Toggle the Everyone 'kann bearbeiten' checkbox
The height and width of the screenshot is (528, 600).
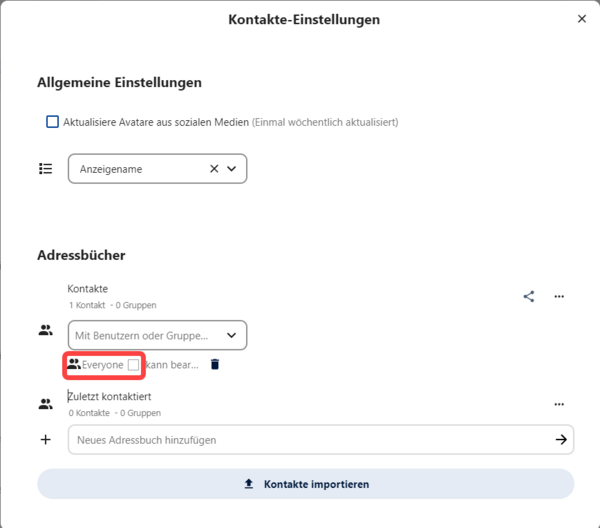click(134, 365)
